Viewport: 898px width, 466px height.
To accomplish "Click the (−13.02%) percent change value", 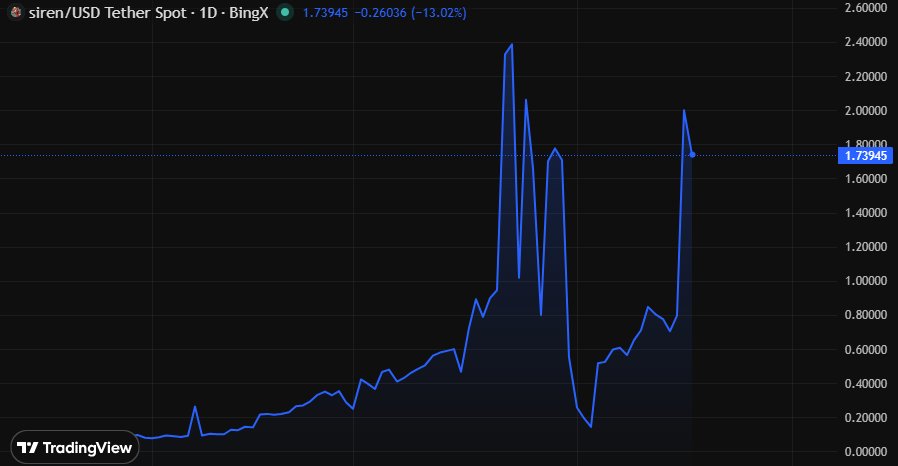I will click(x=439, y=13).
